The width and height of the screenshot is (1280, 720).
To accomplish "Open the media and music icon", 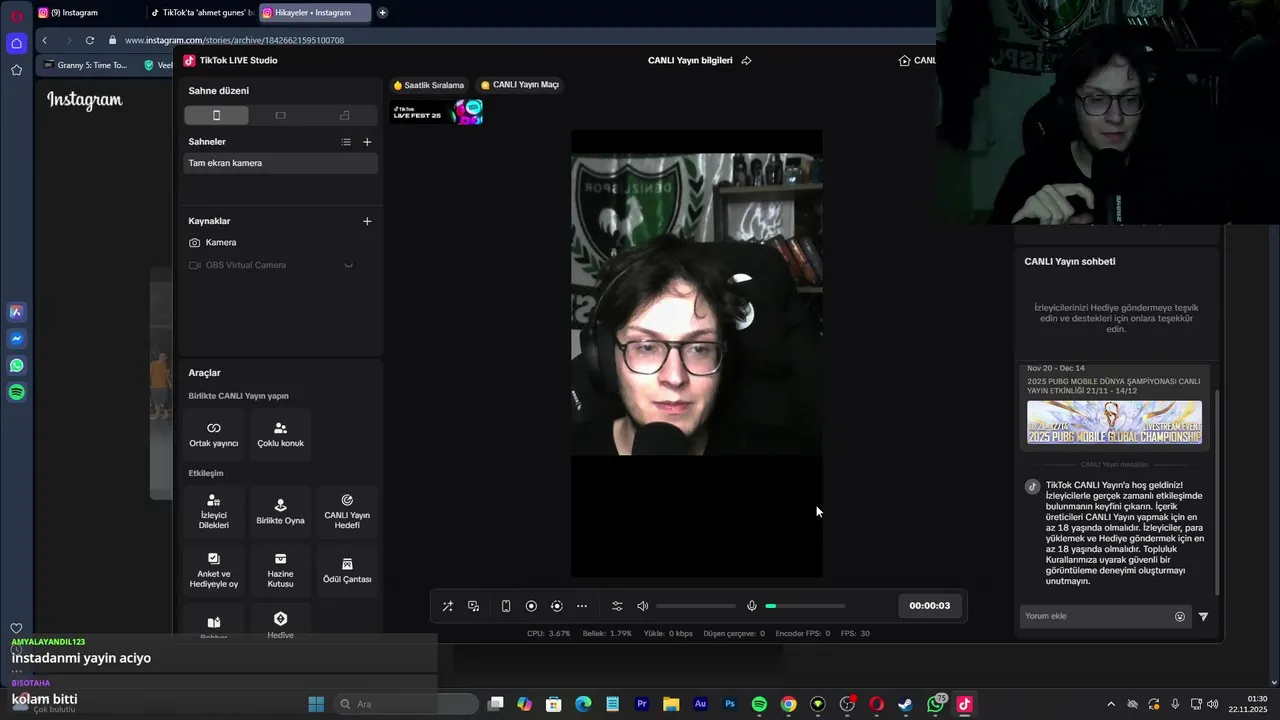I will pos(473,606).
